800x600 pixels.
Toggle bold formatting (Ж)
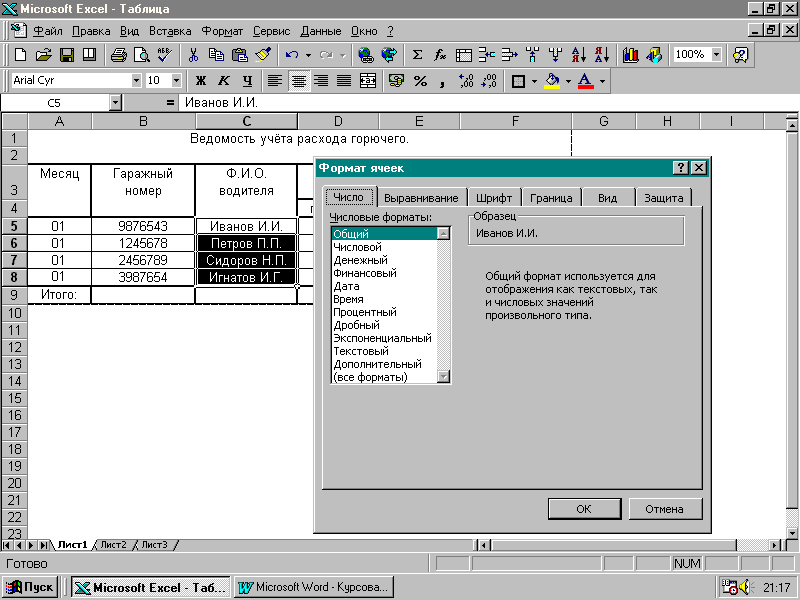point(201,80)
